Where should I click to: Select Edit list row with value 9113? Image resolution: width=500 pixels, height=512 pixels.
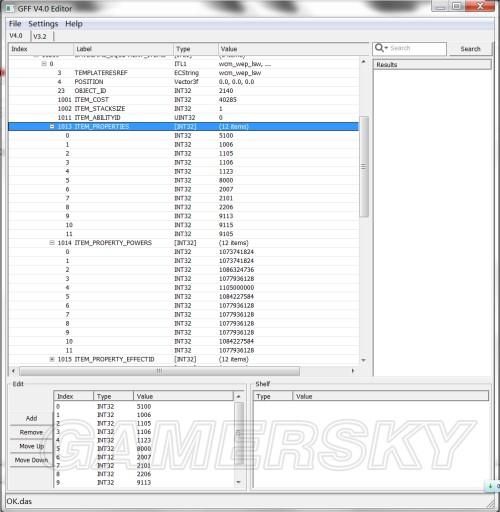coord(143,483)
